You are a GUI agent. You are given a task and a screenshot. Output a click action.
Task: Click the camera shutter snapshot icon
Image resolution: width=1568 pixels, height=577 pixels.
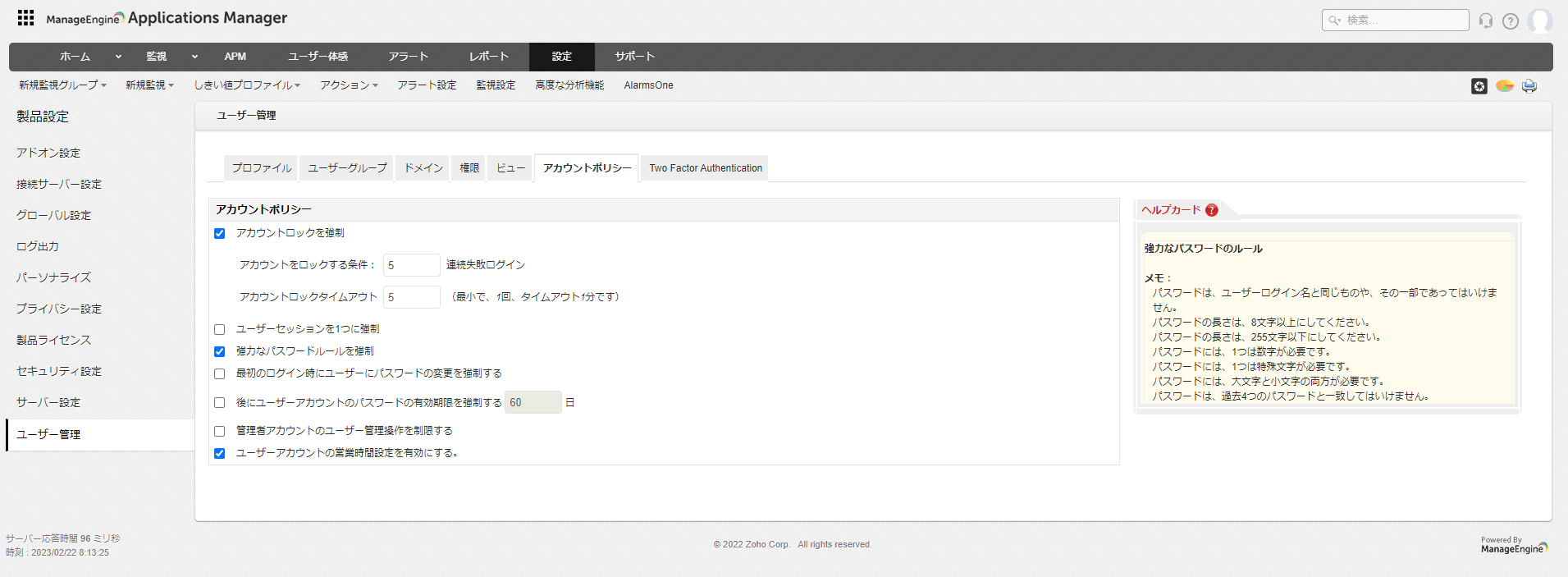(x=1479, y=86)
